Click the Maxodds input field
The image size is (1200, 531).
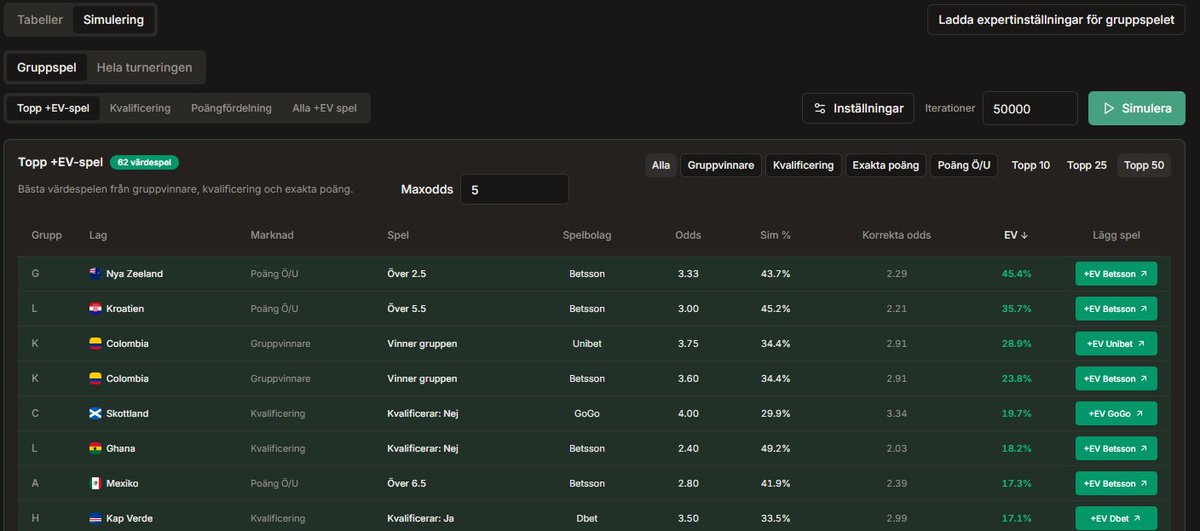[514, 189]
